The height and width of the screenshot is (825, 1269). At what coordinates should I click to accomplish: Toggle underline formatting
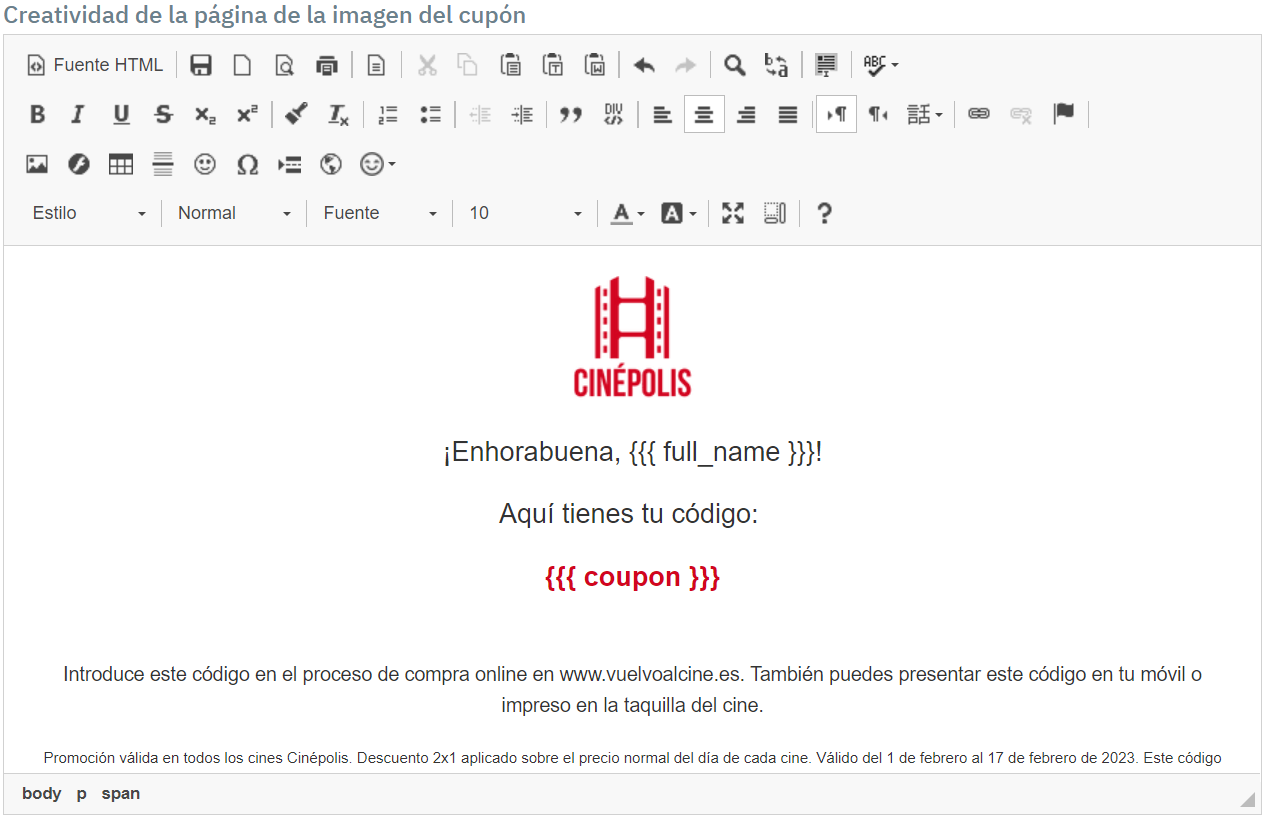point(121,114)
